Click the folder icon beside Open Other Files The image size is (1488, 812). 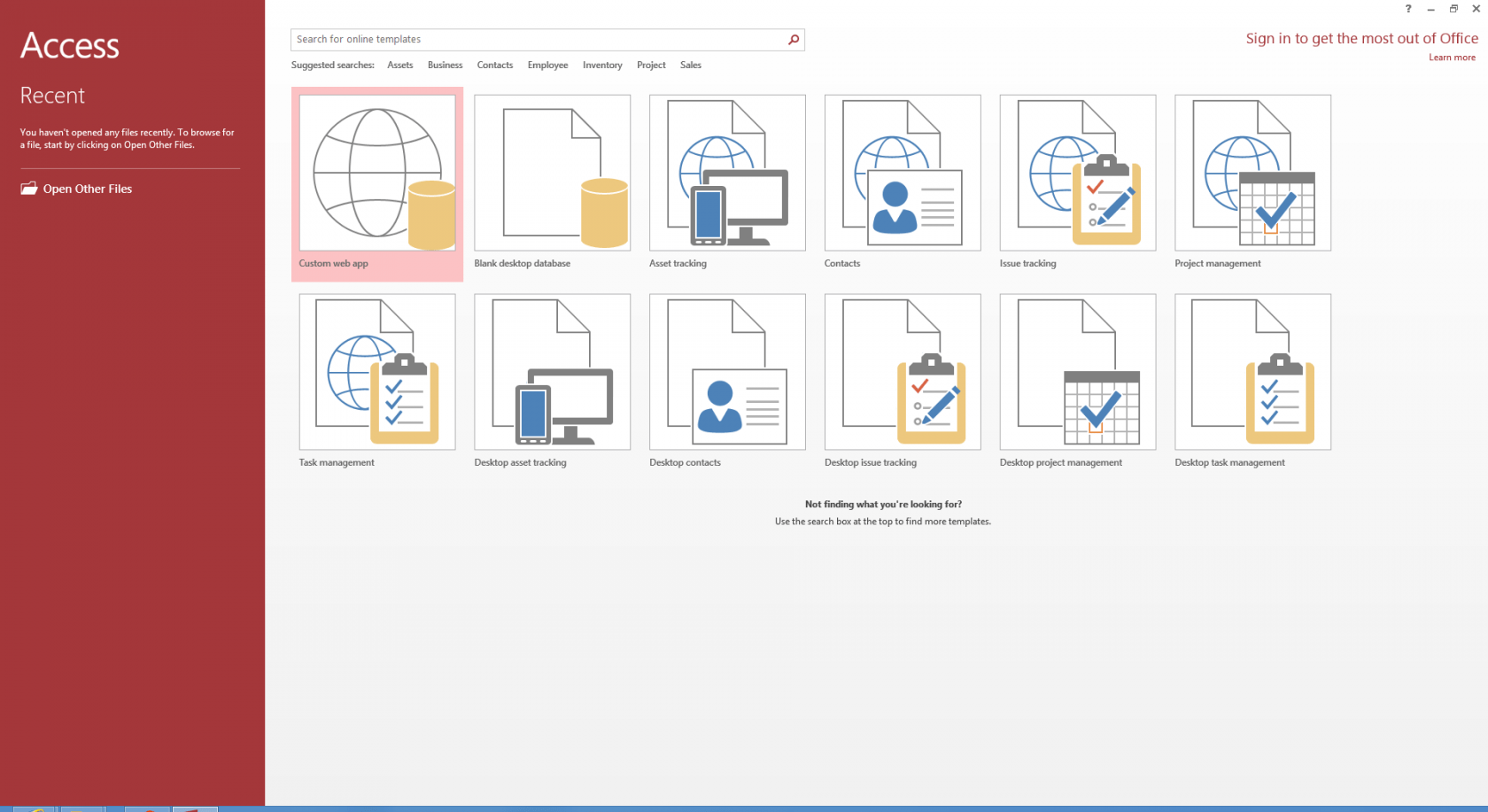tap(29, 189)
